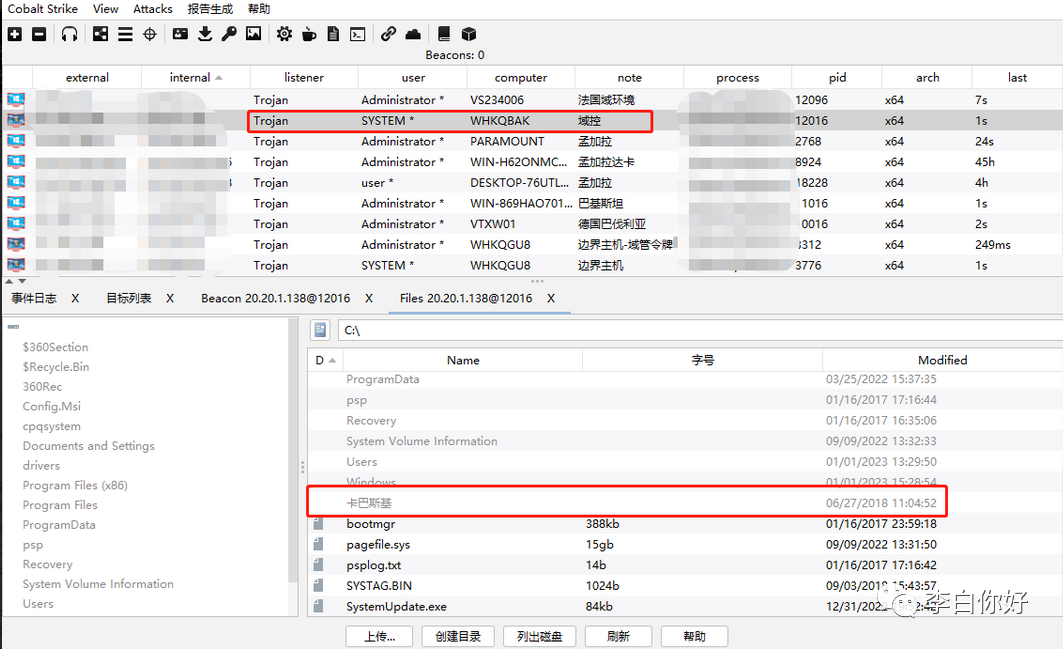Show the Targets view crosshair icon

tap(150, 34)
